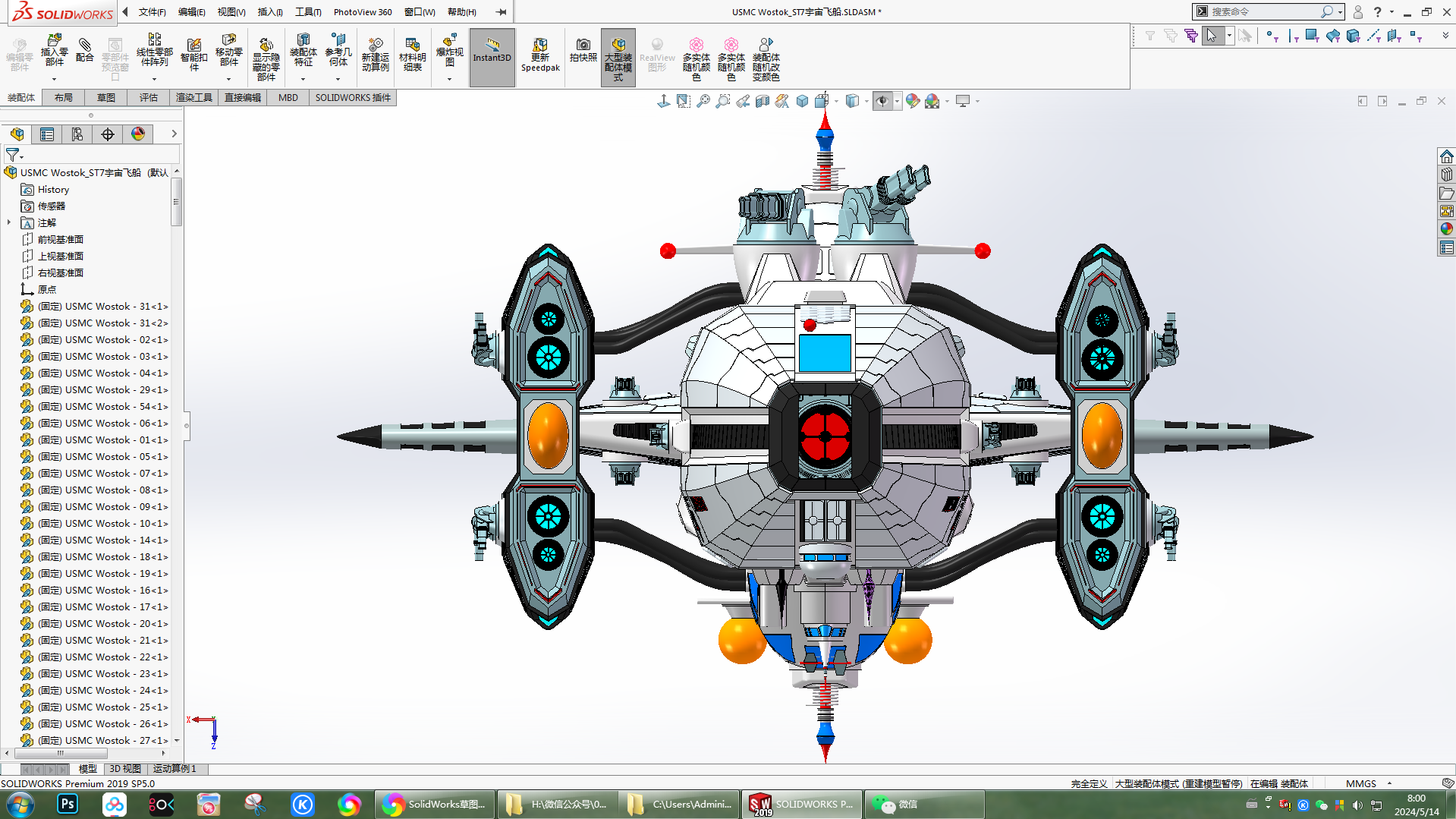Open the 移动零部件 dropdown arrow
This screenshot has height=819, width=1456.
(228, 79)
